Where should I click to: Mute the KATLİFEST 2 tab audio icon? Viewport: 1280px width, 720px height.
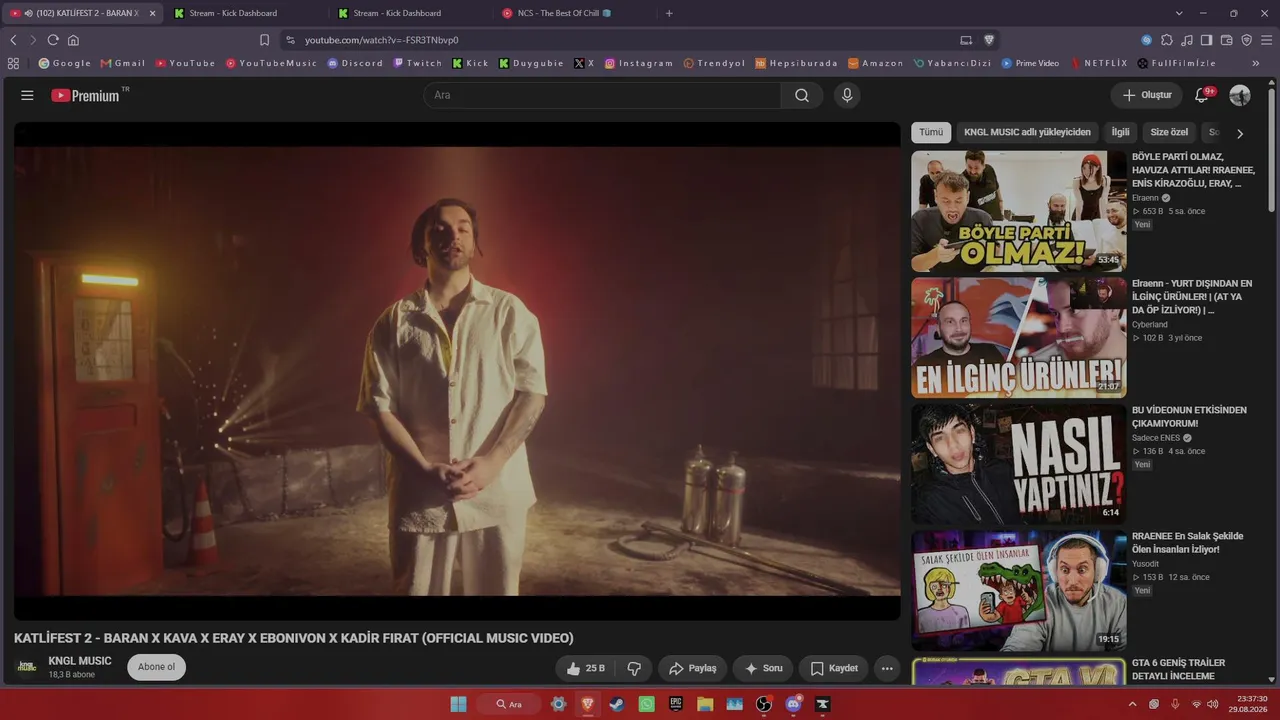click(27, 13)
